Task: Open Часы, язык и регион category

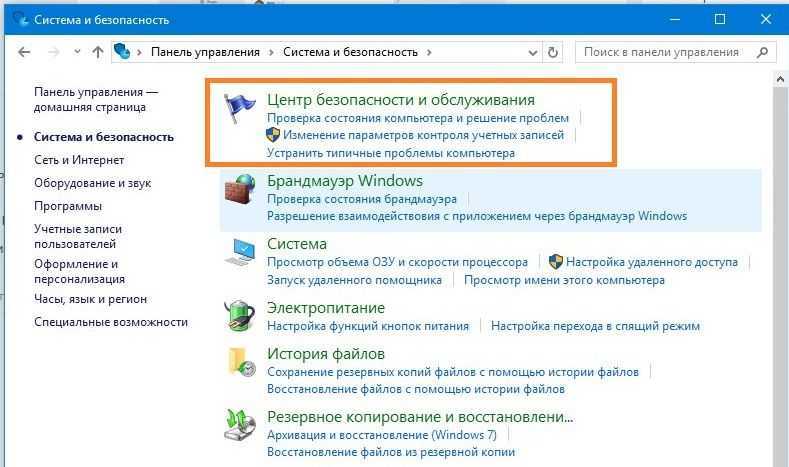Action: (91, 299)
